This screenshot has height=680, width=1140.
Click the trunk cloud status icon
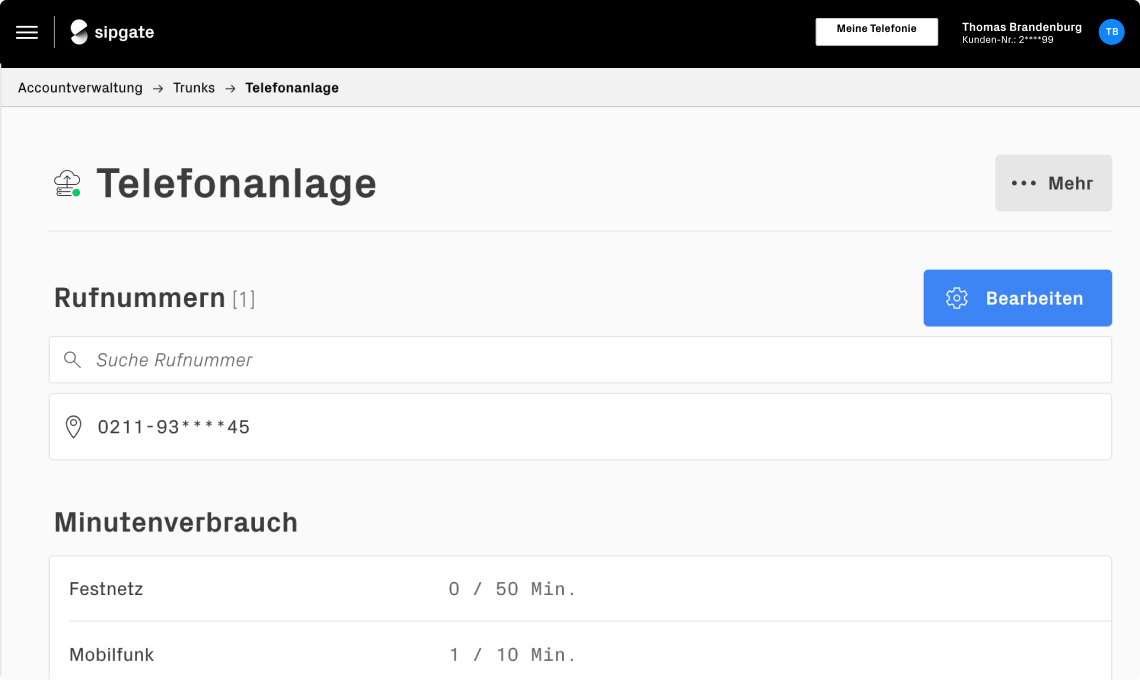pos(67,184)
